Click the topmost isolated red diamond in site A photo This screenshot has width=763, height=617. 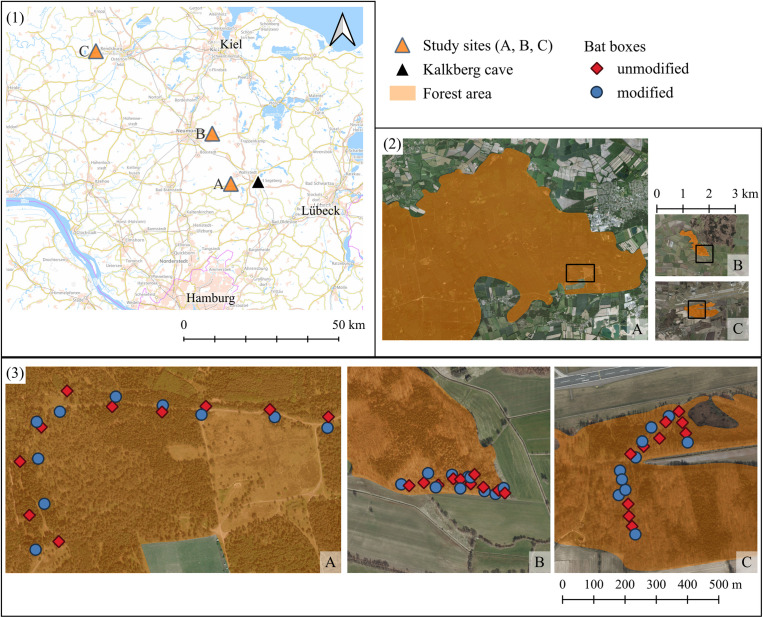[x=67, y=390]
